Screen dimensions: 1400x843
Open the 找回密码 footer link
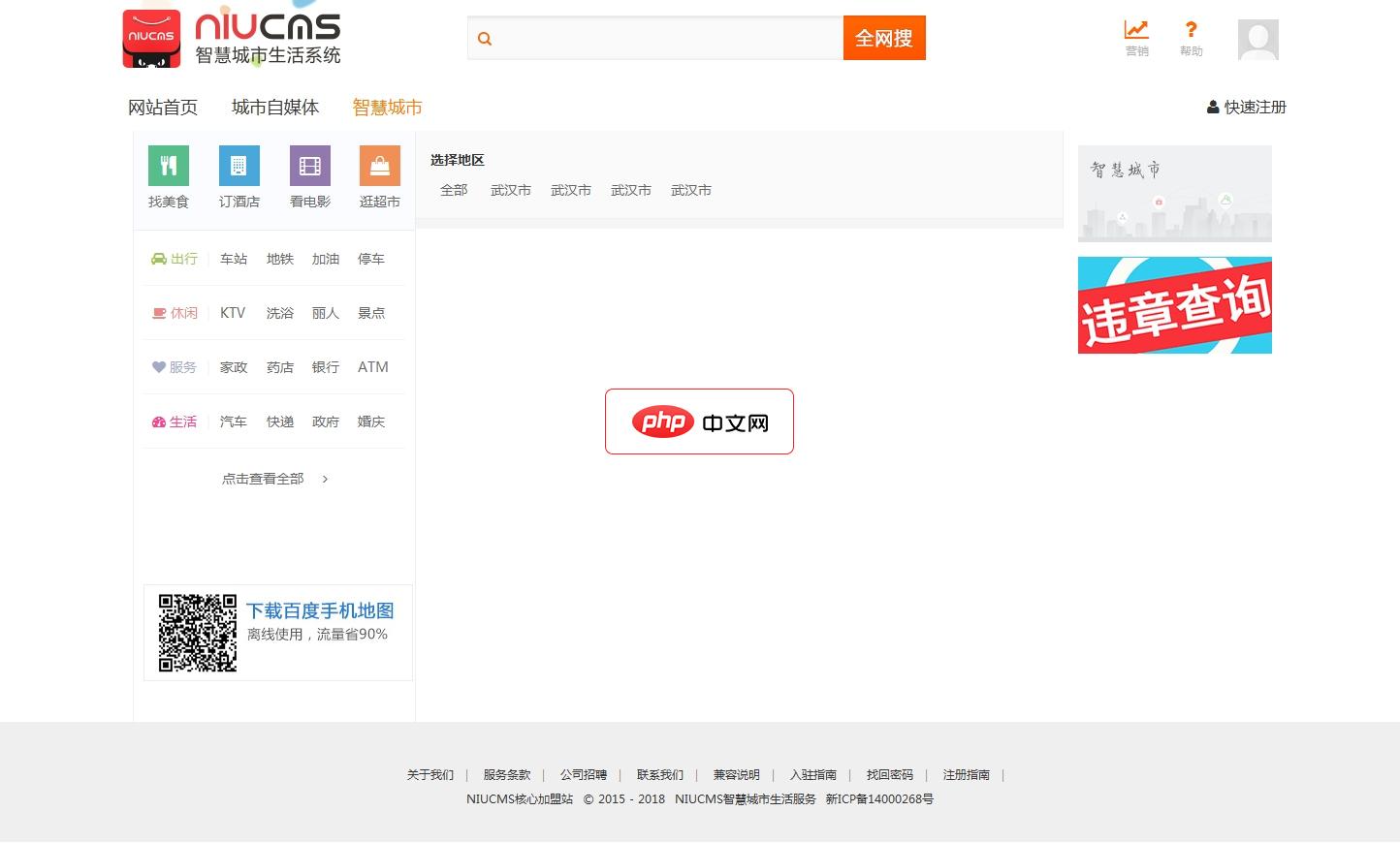[889, 774]
